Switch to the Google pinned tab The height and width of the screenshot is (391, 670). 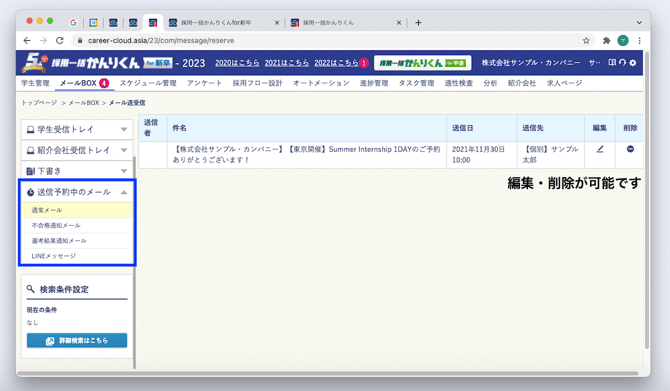73,23
